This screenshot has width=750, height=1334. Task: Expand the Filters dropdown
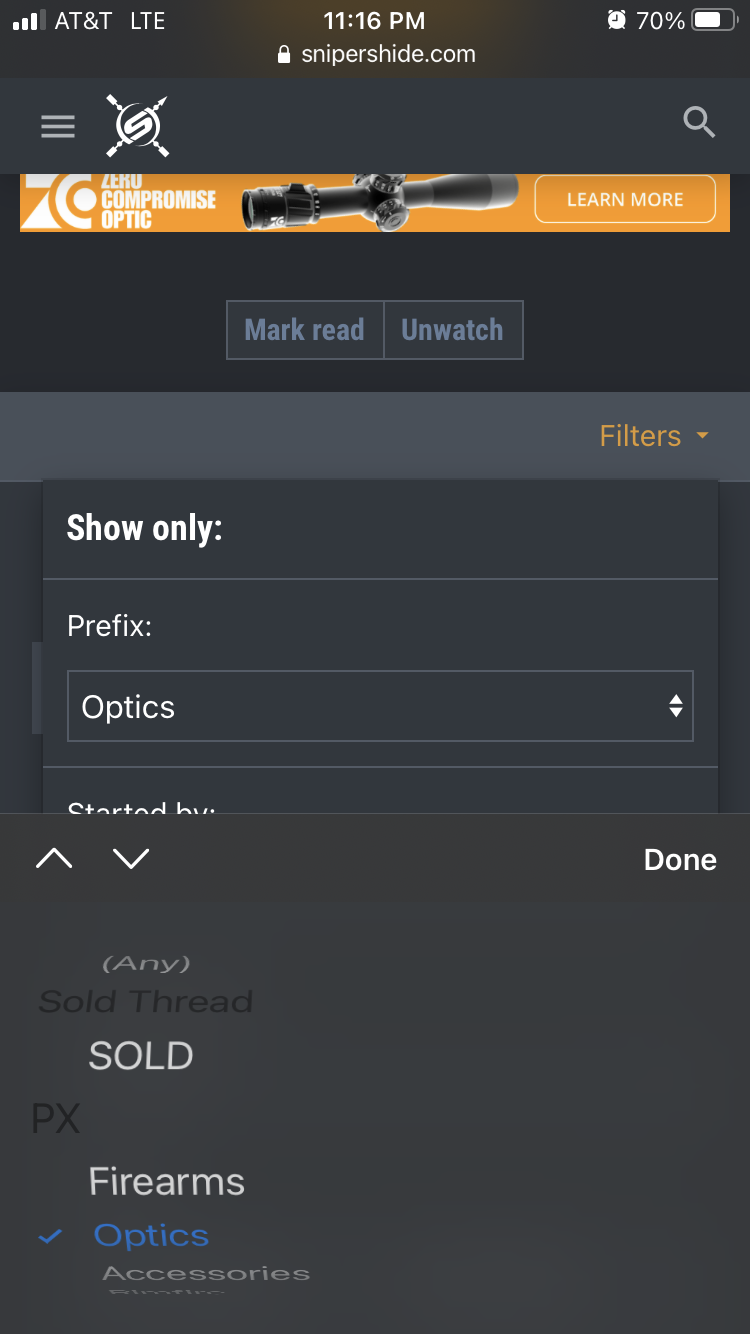pos(654,436)
